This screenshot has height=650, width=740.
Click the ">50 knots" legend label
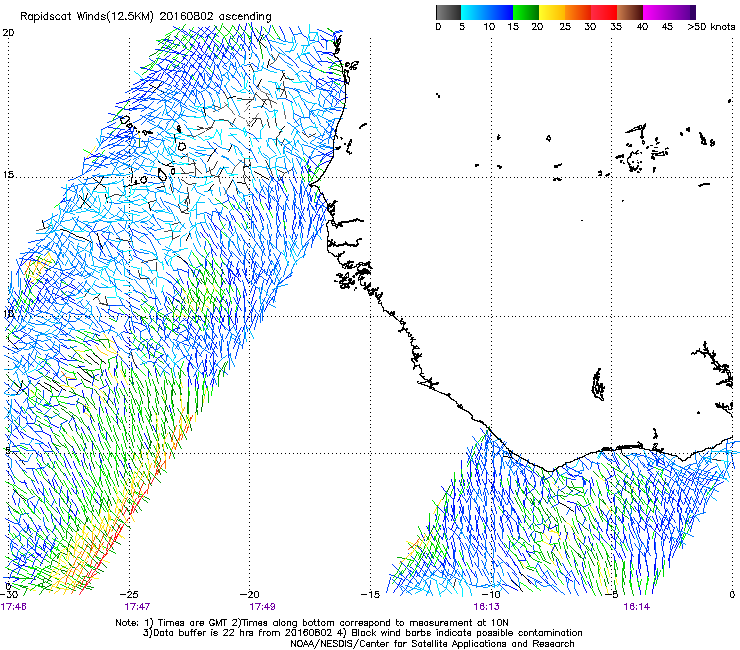point(711,27)
